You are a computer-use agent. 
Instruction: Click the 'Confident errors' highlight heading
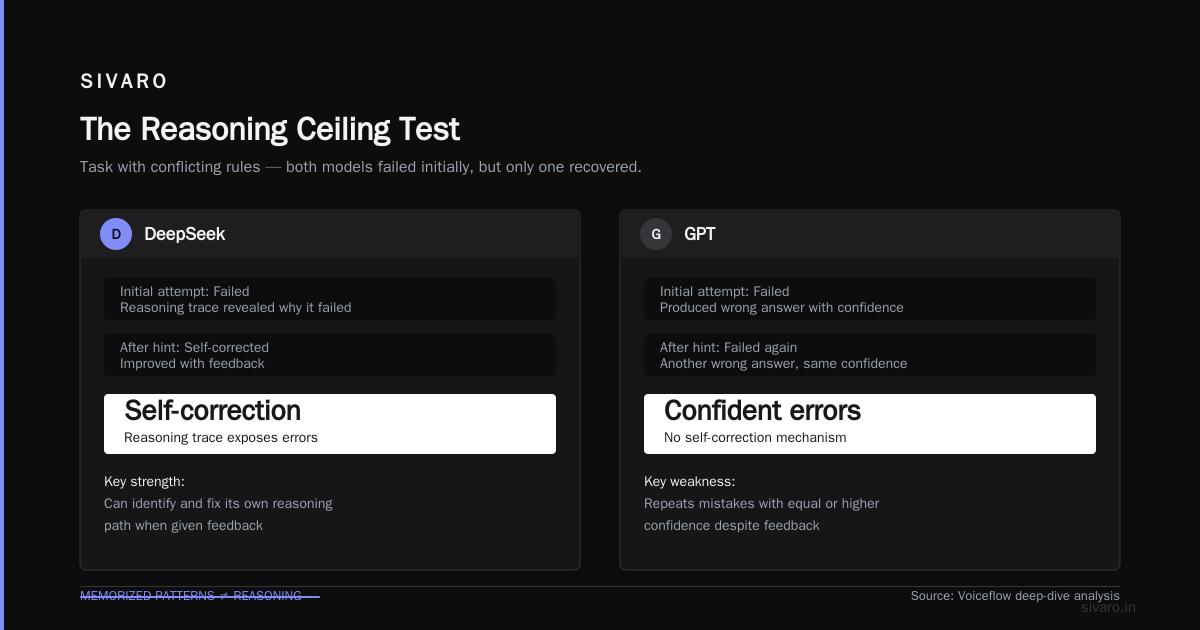click(762, 411)
